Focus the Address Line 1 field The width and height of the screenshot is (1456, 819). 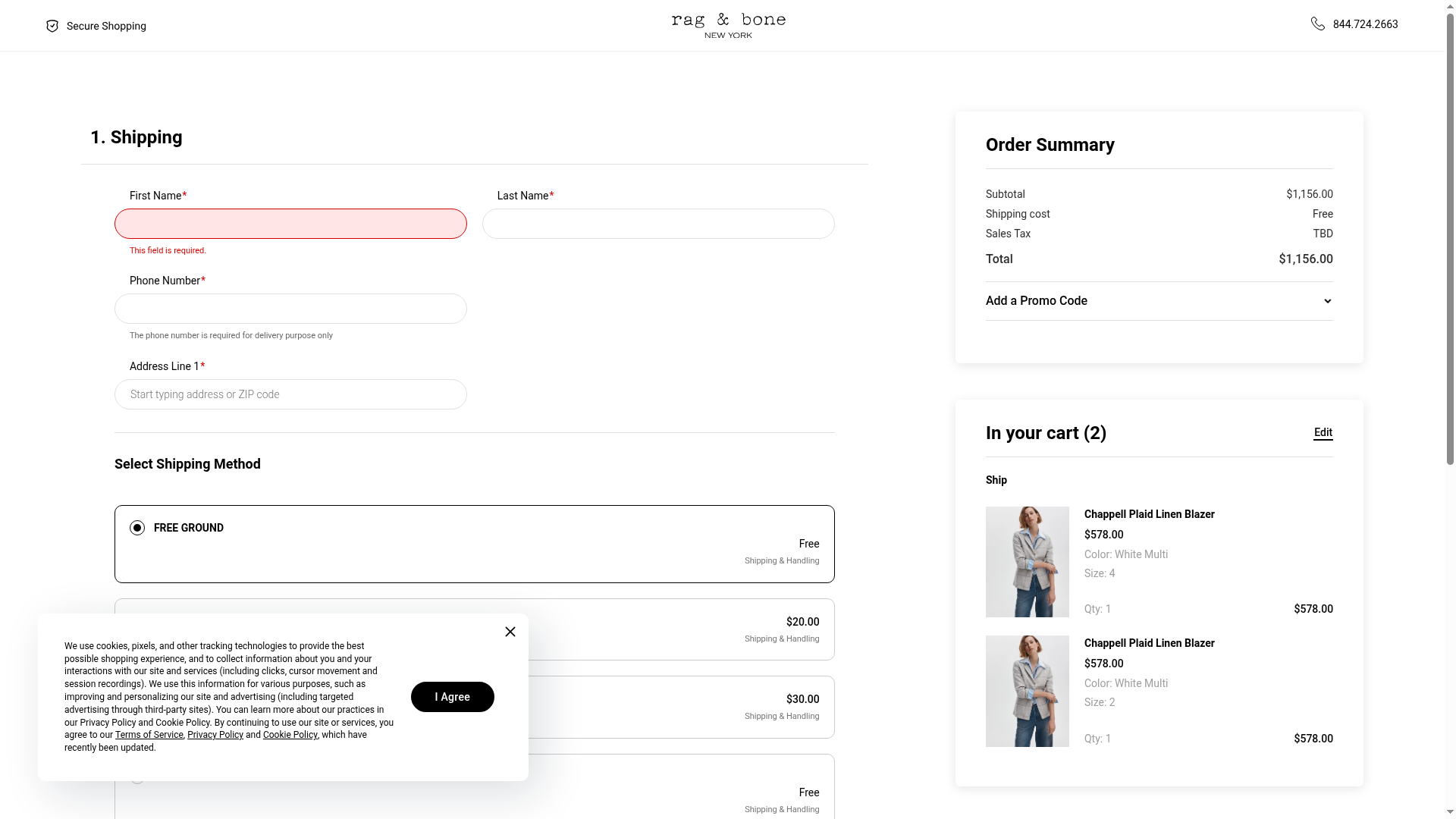(x=290, y=394)
